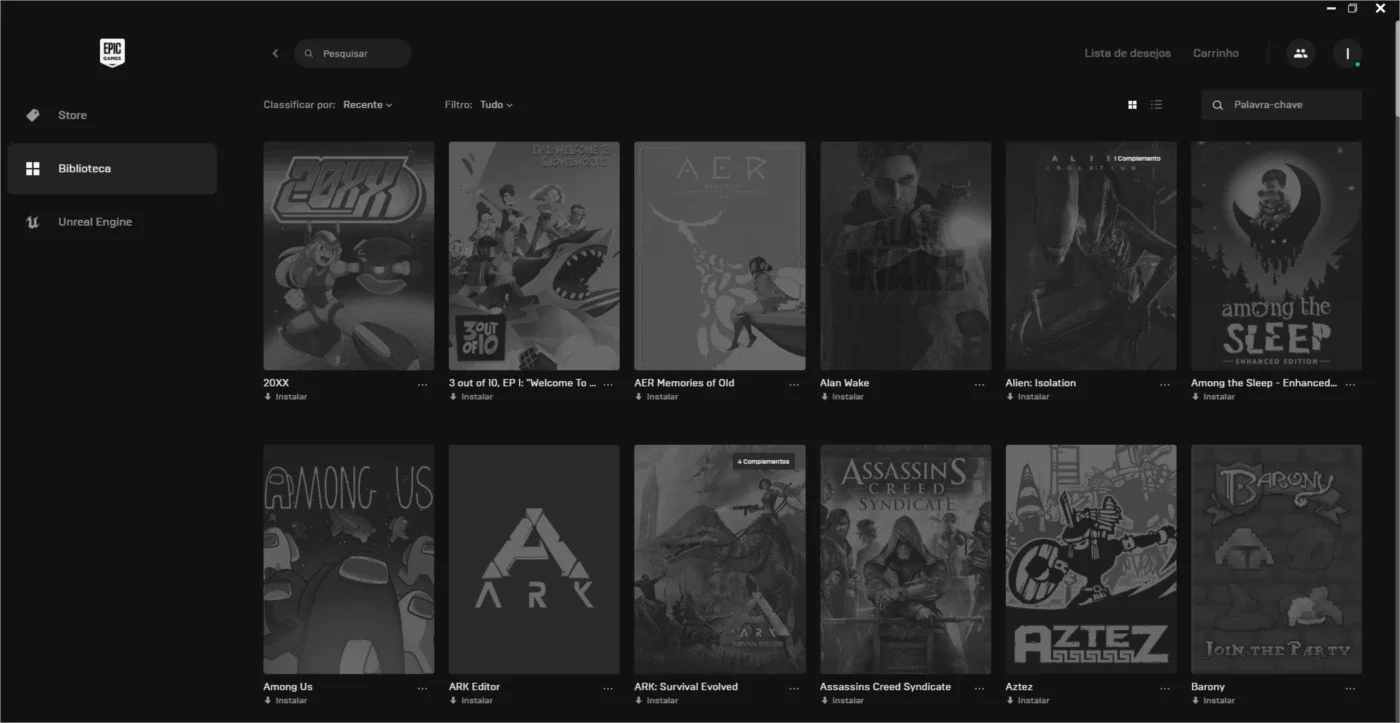Restore down the launcher window
1400x723 pixels.
click(1353, 8)
